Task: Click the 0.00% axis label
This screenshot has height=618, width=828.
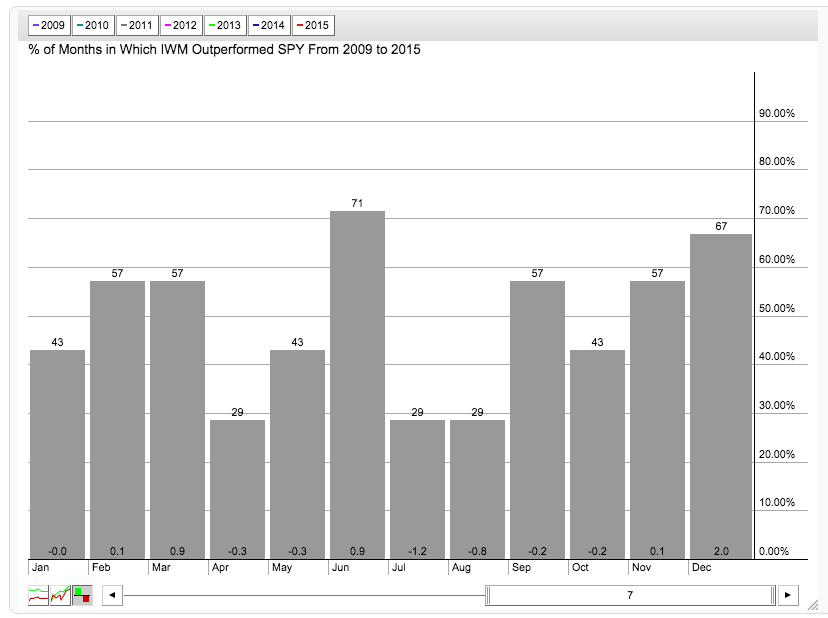Action: click(x=774, y=551)
